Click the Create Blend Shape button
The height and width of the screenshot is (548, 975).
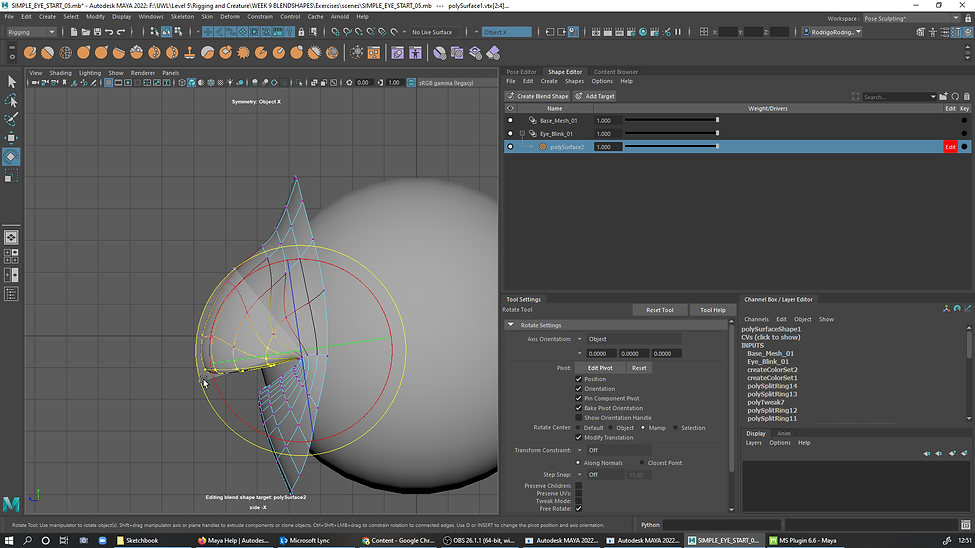537,96
